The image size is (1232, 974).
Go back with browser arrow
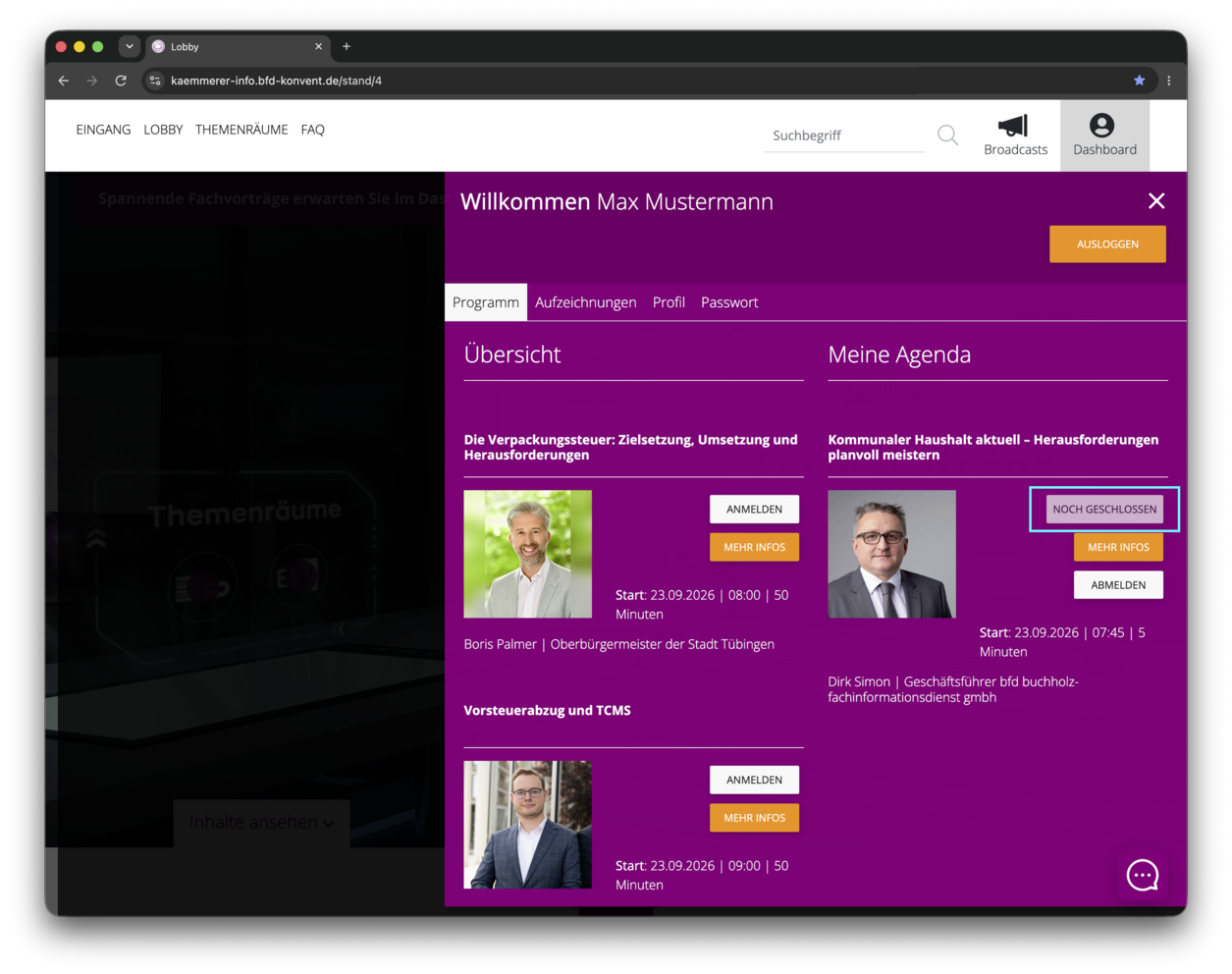coord(64,81)
